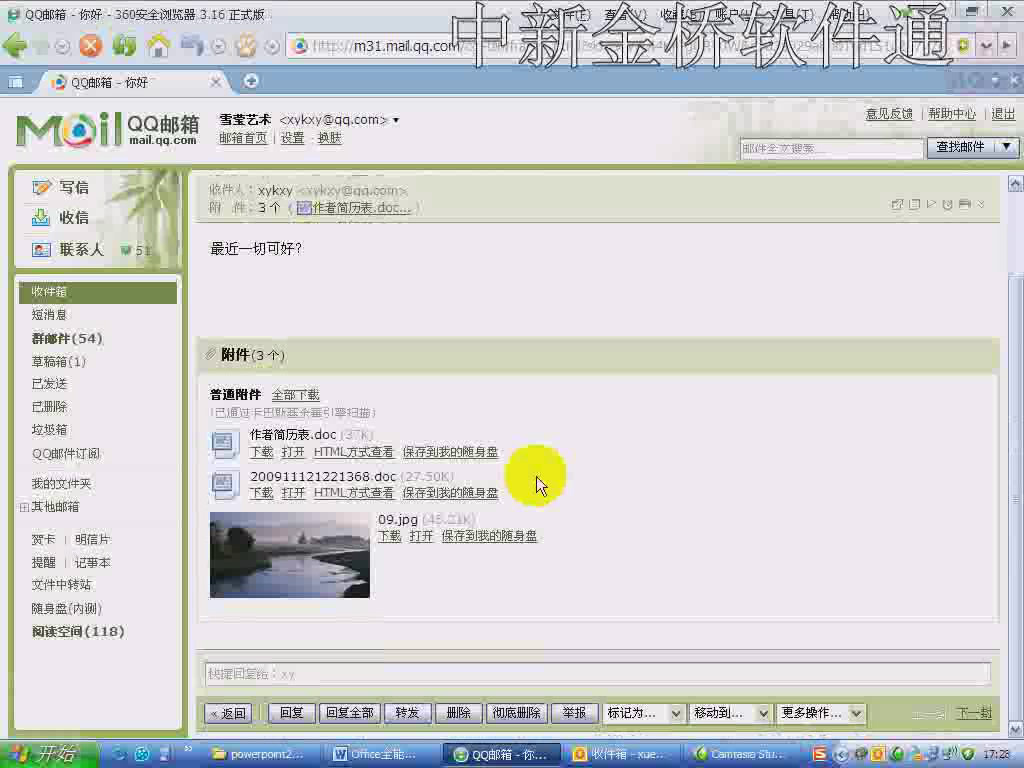Screen dimensions: 1024x768
Task: Click the 下一封 next mail link
Action: (x=974, y=713)
